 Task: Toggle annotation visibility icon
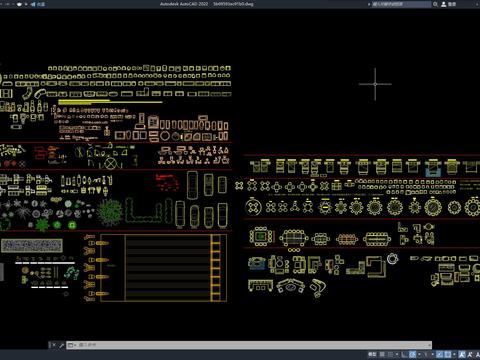coord(462,354)
